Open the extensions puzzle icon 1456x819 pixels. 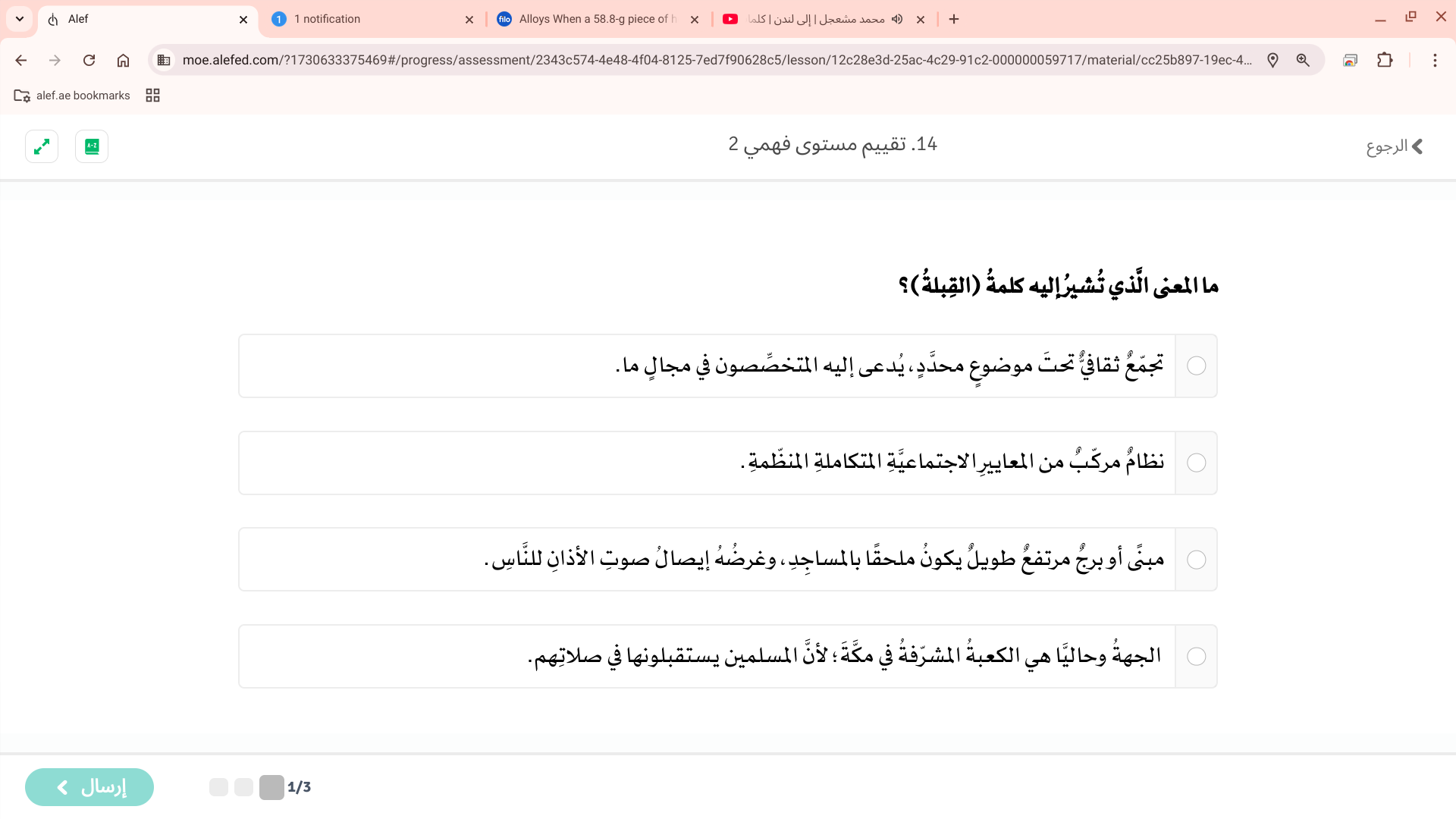(1385, 61)
